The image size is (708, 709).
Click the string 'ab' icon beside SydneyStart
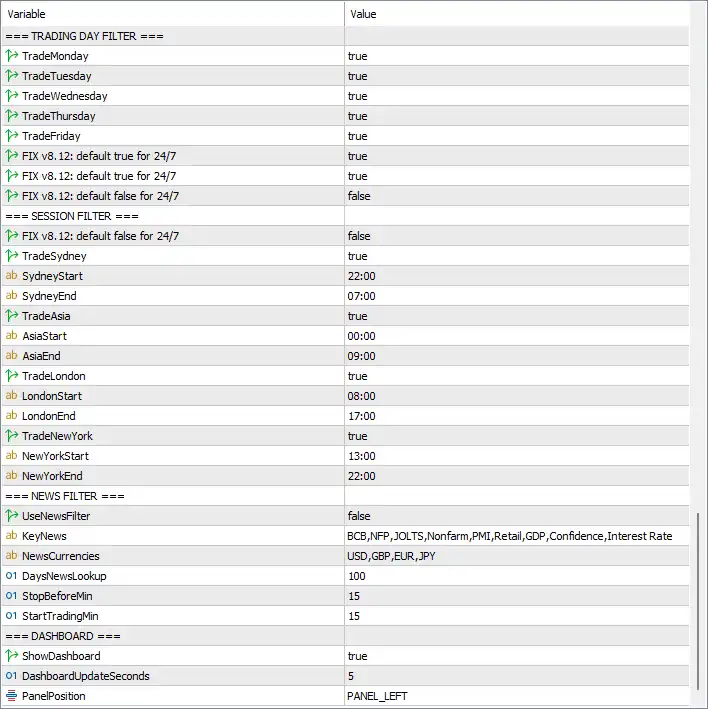11,275
